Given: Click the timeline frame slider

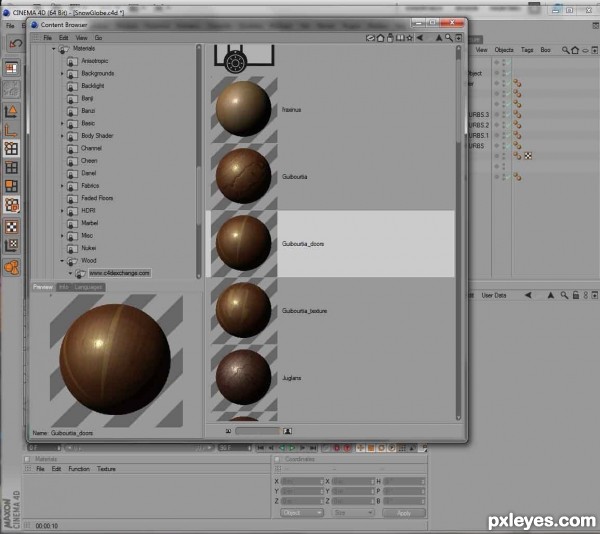Looking at the screenshot, I should click(138, 448).
